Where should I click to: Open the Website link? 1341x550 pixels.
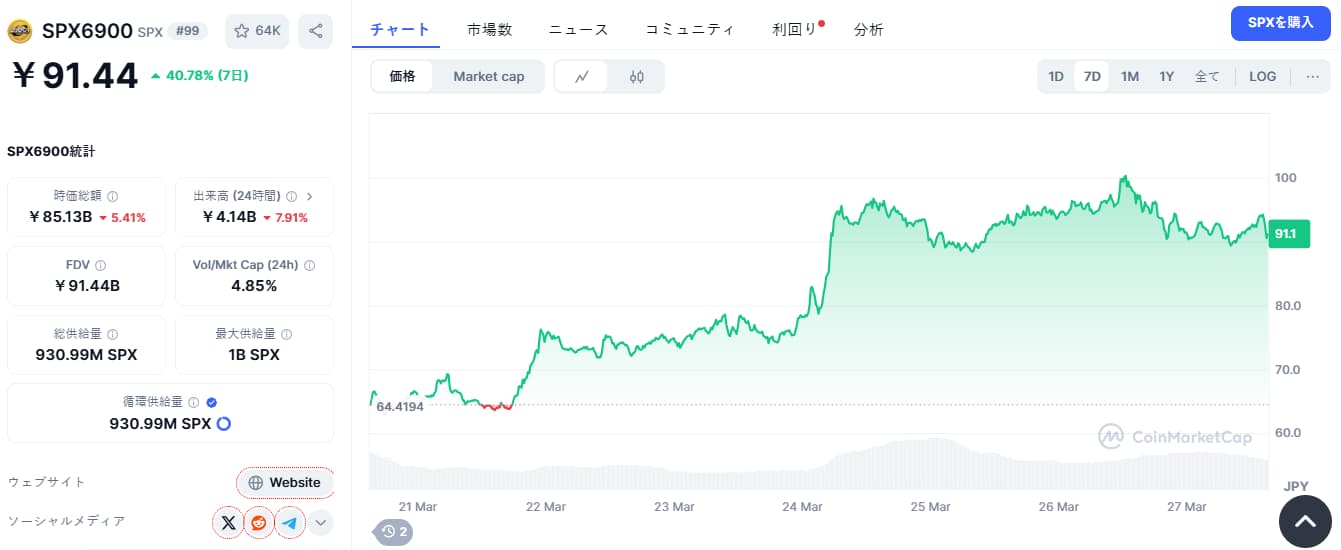point(285,482)
